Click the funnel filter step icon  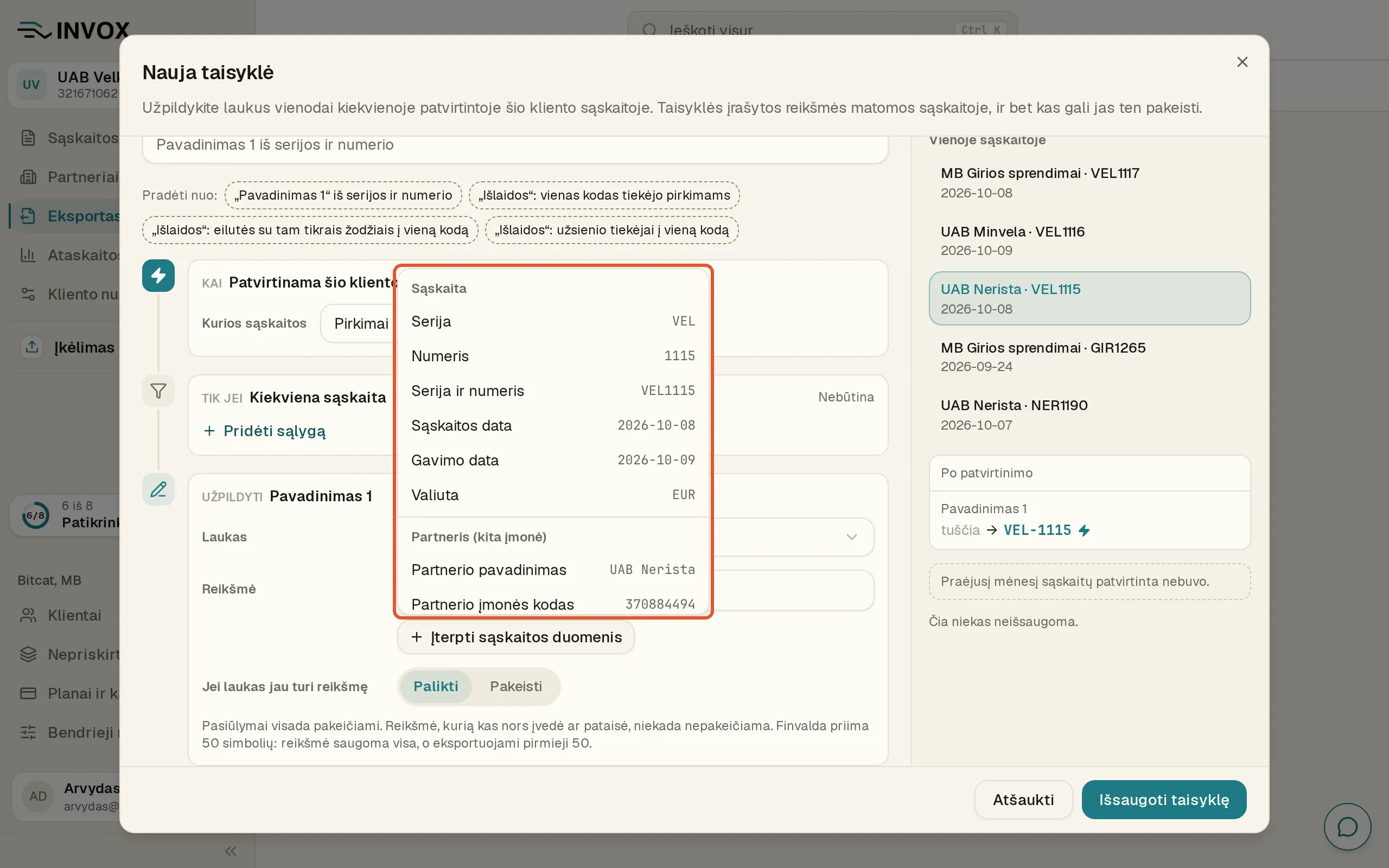(158, 391)
